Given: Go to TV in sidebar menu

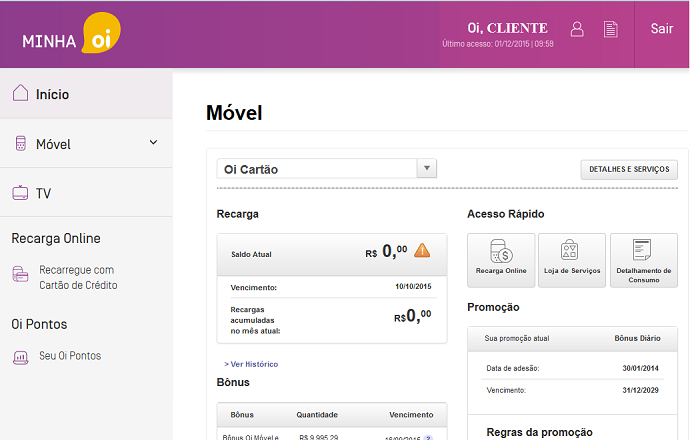Looking at the screenshot, I should (x=43, y=193).
